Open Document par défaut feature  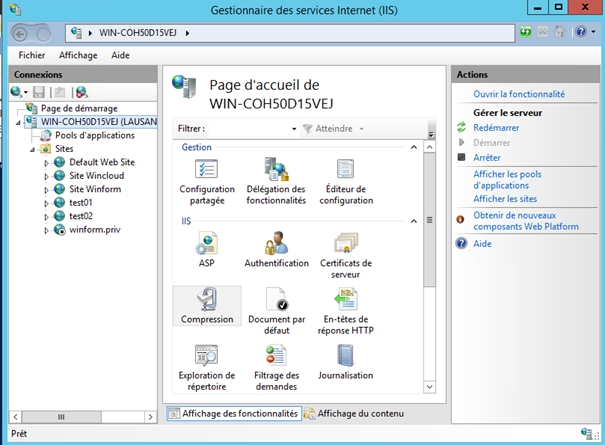tap(276, 302)
